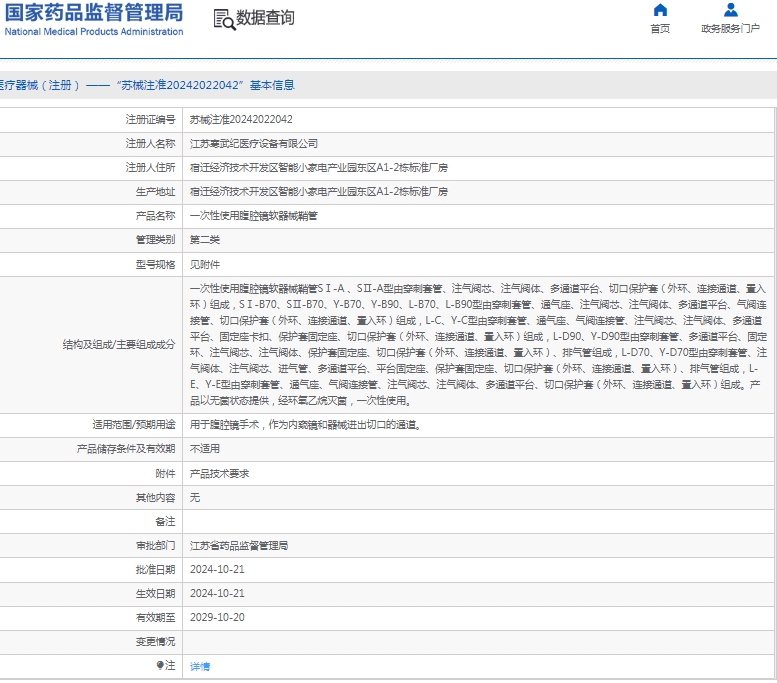777x683 pixels.
Task: Click 批准日期 value 2024-10-21
Action: coord(217,569)
